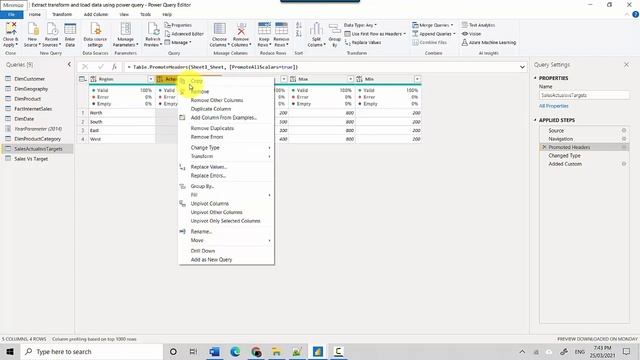Click Replace Values in ribbon
Screen dimensions: 640x360
(363, 42)
